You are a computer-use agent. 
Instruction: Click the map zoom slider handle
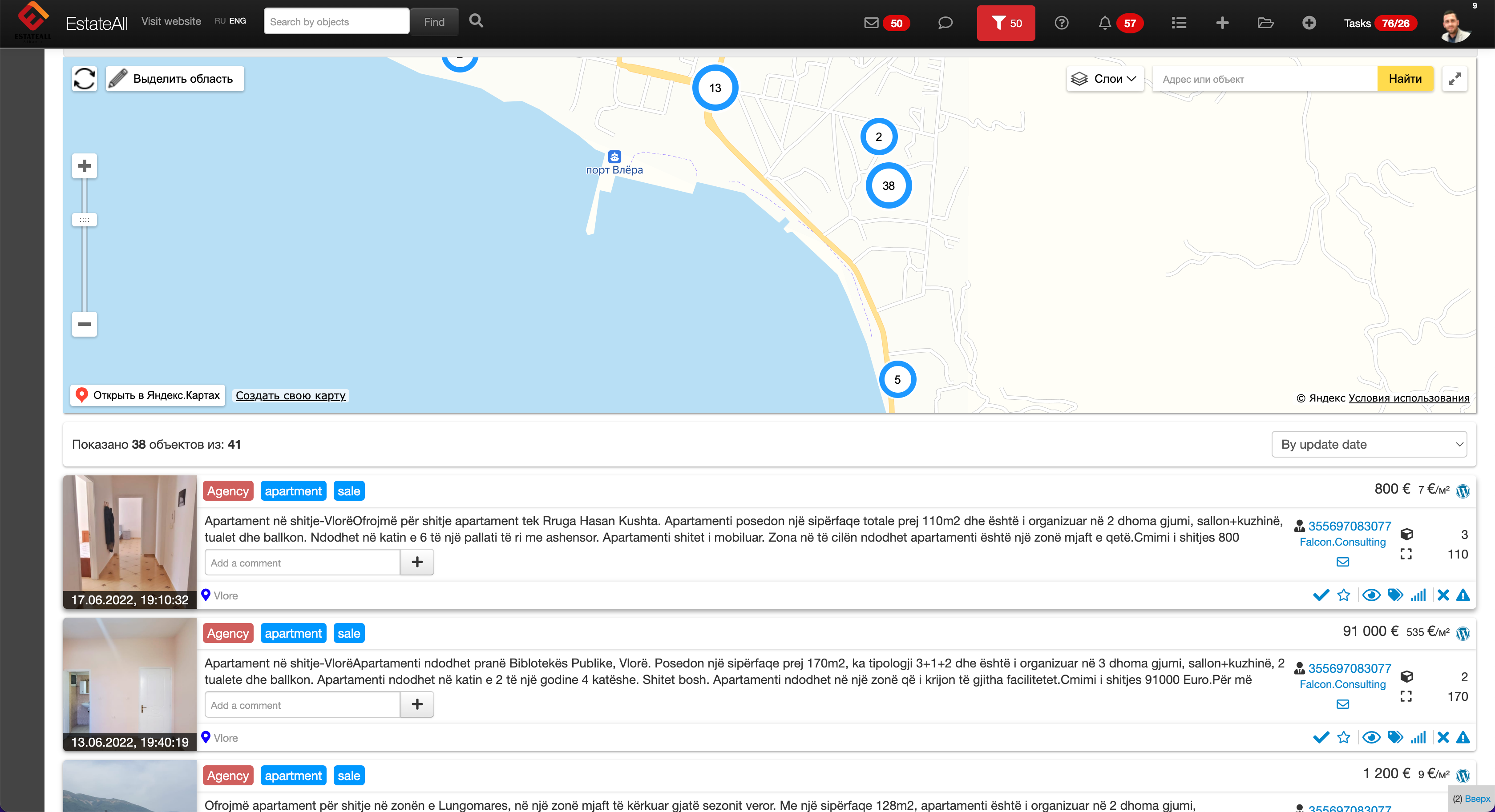[x=84, y=220]
